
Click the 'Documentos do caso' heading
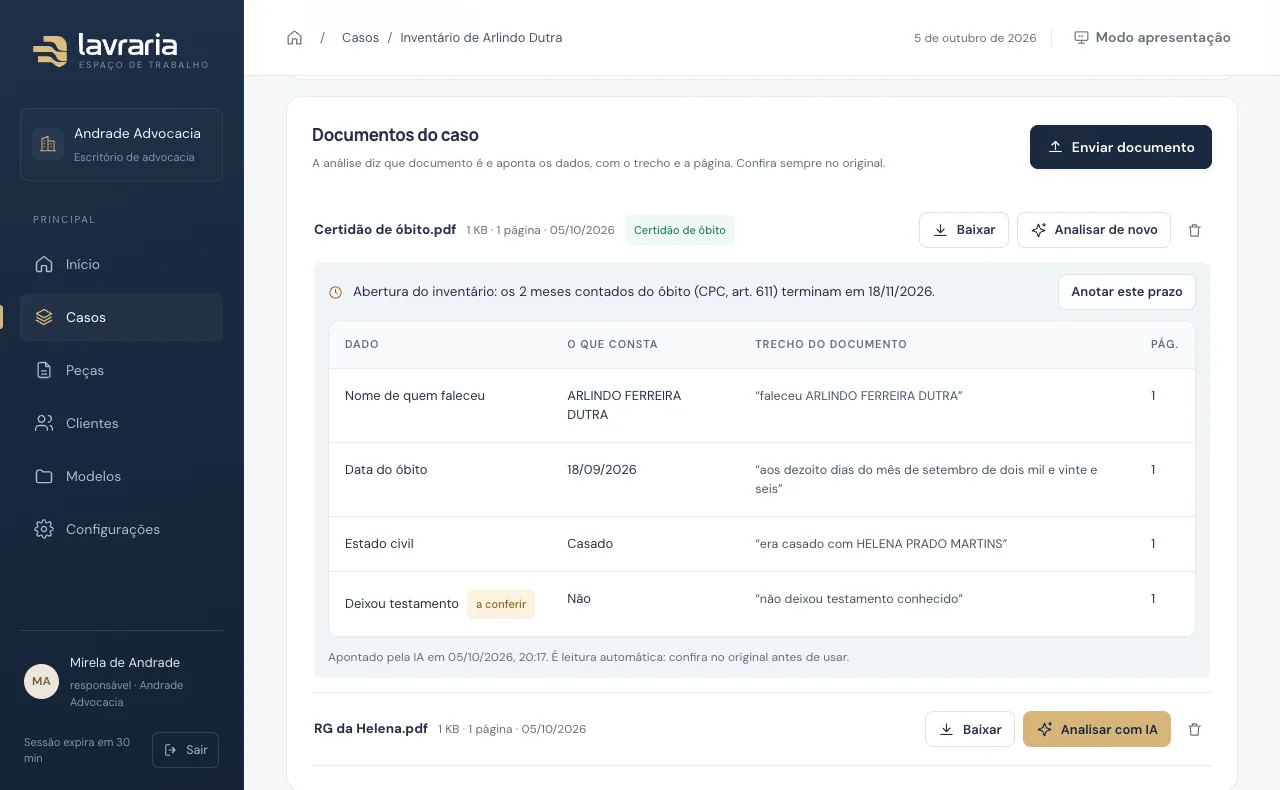point(395,135)
